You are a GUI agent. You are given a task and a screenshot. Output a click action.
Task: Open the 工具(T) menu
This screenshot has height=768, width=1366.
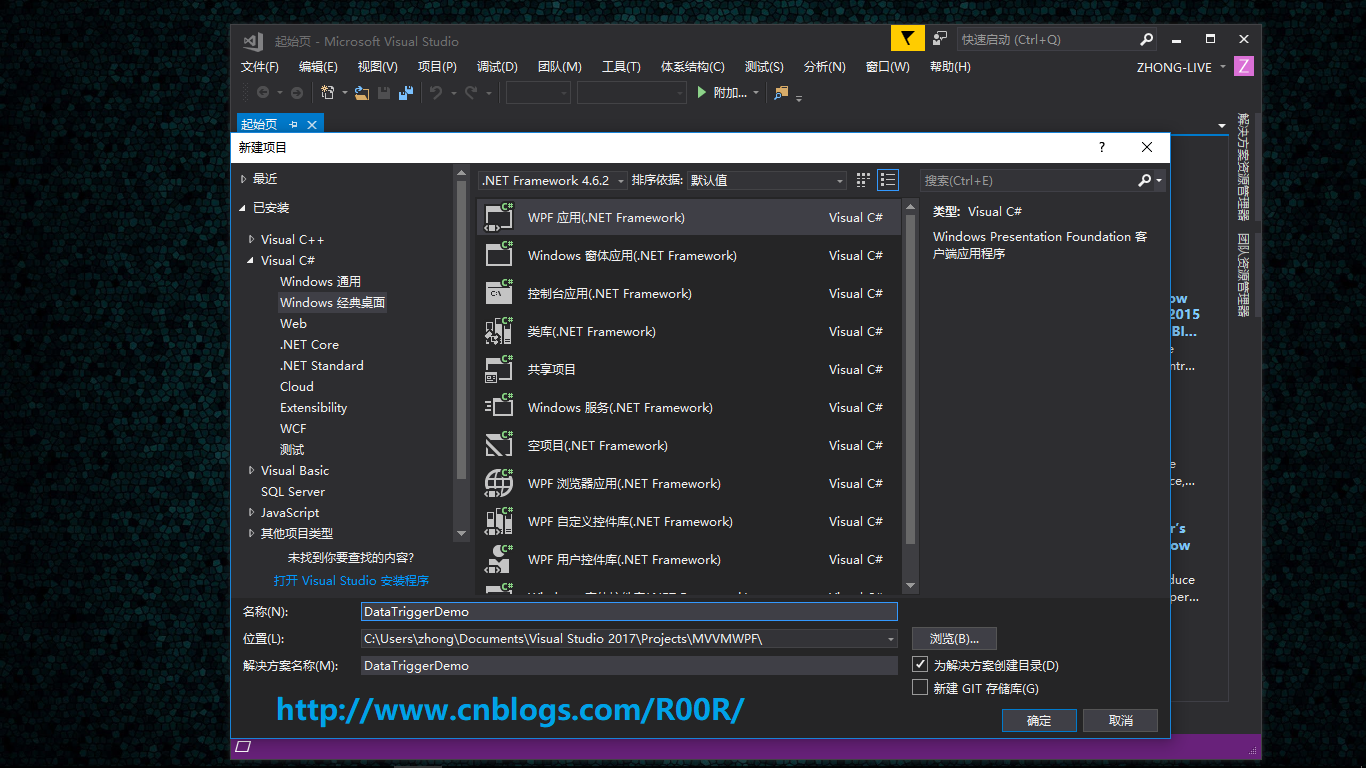(x=621, y=67)
